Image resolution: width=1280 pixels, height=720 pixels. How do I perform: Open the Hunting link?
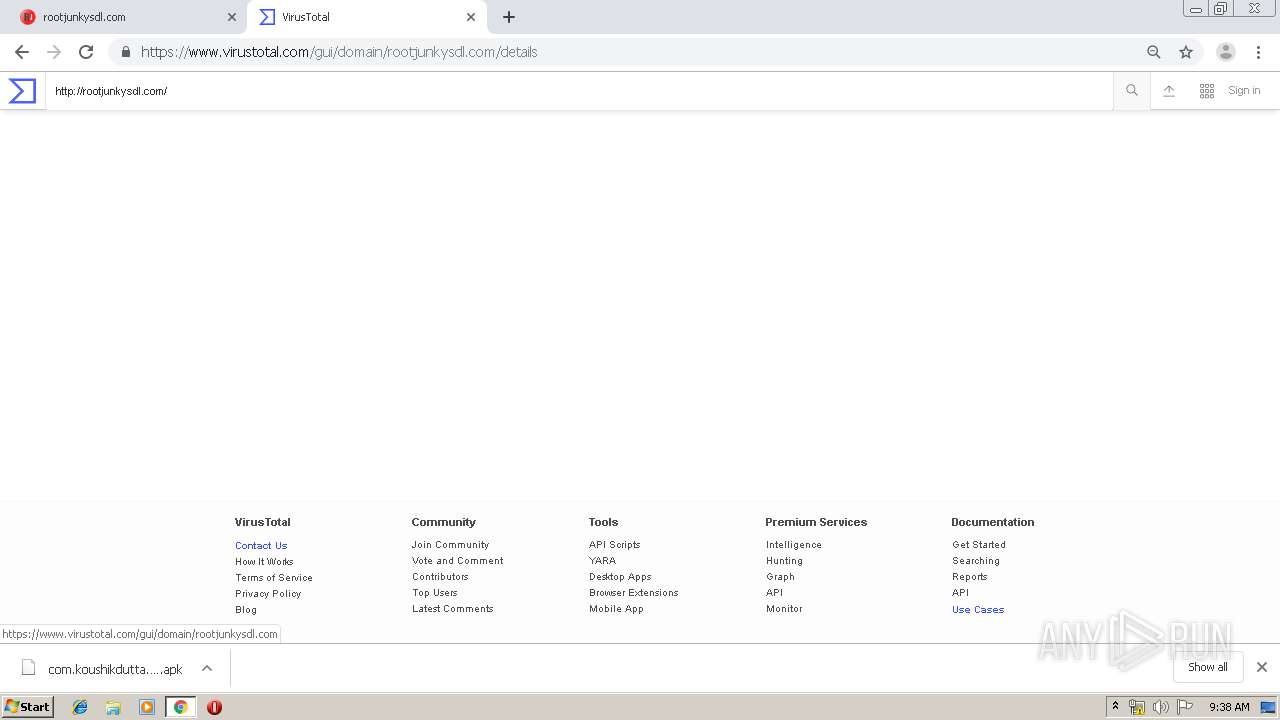(784, 560)
